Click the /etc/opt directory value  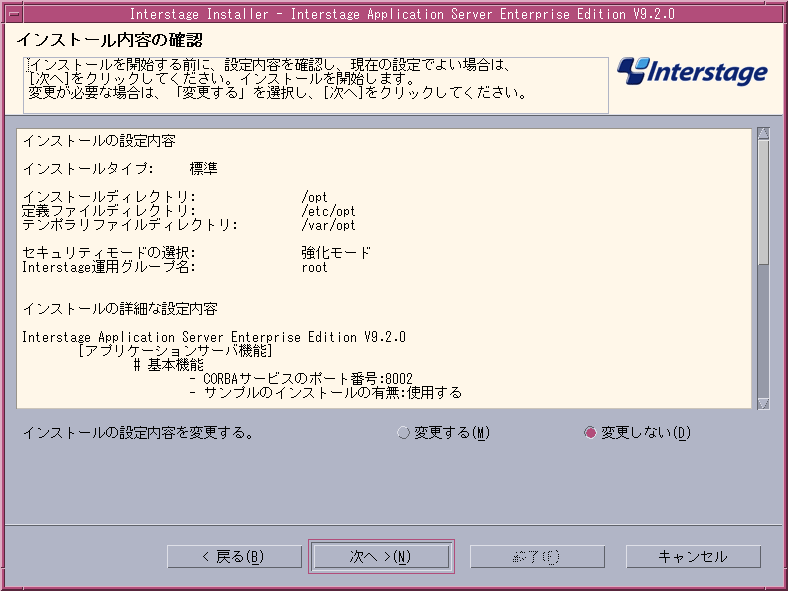point(328,211)
